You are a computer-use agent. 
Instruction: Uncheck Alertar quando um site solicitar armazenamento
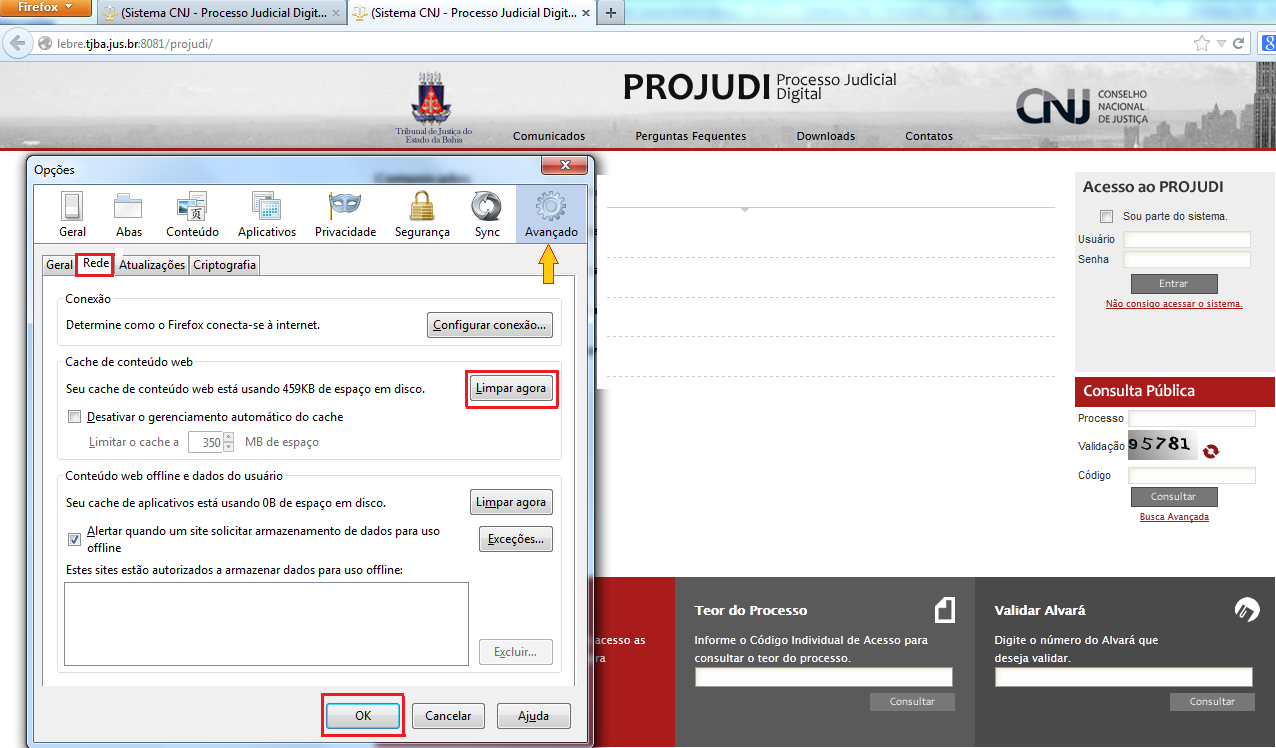click(74, 539)
